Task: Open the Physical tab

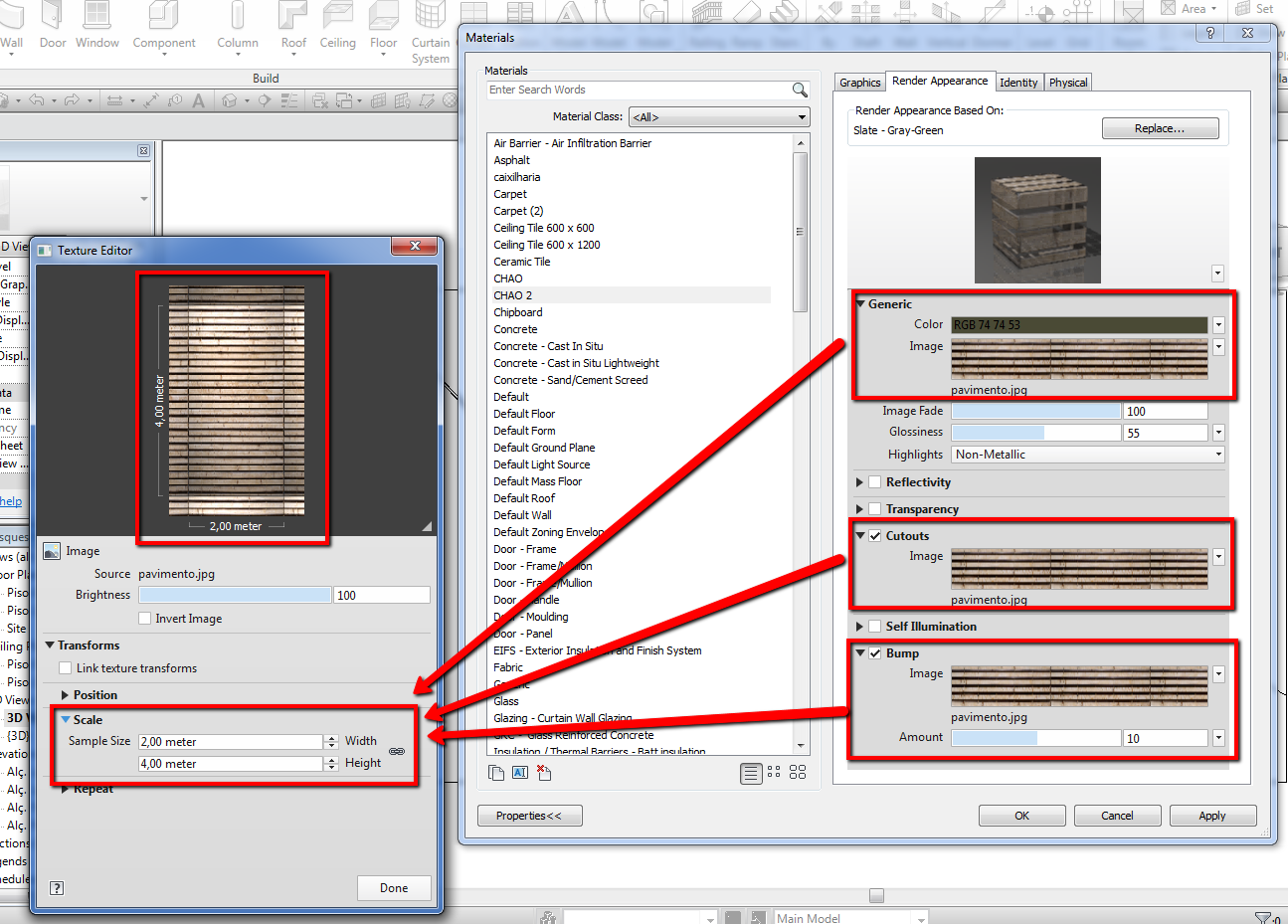Action: tap(1068, 83)
